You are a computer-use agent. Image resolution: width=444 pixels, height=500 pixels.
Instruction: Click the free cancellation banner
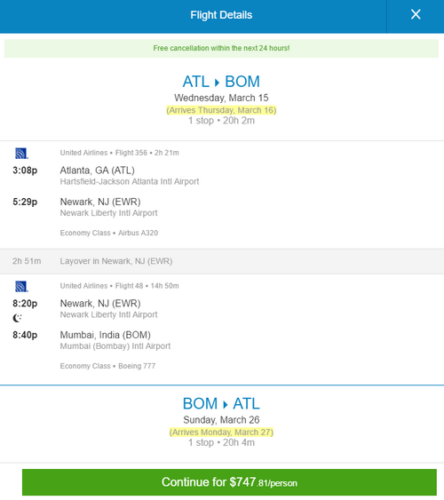[221, 48]
